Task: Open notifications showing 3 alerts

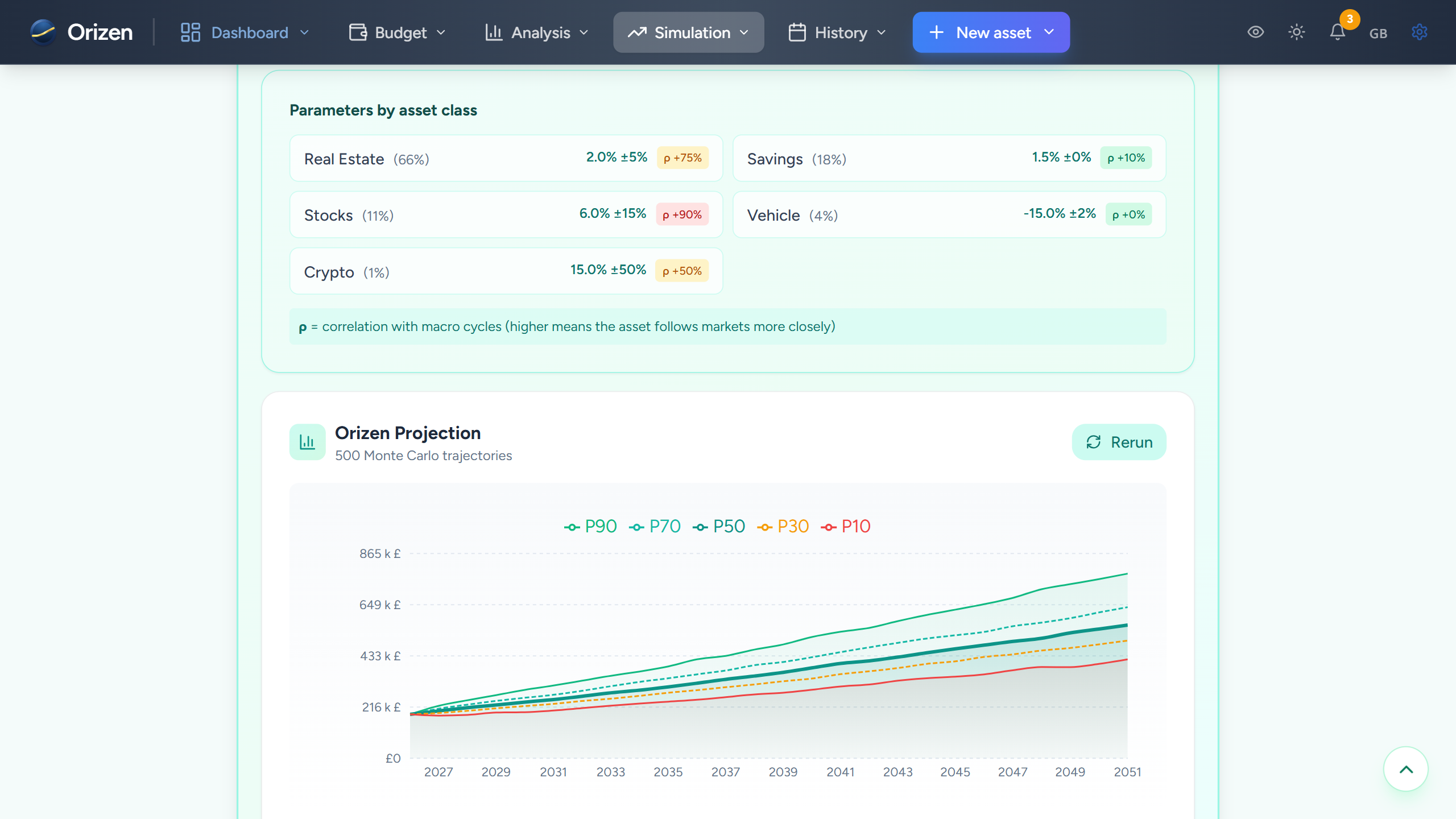Action: (1337, 33)
